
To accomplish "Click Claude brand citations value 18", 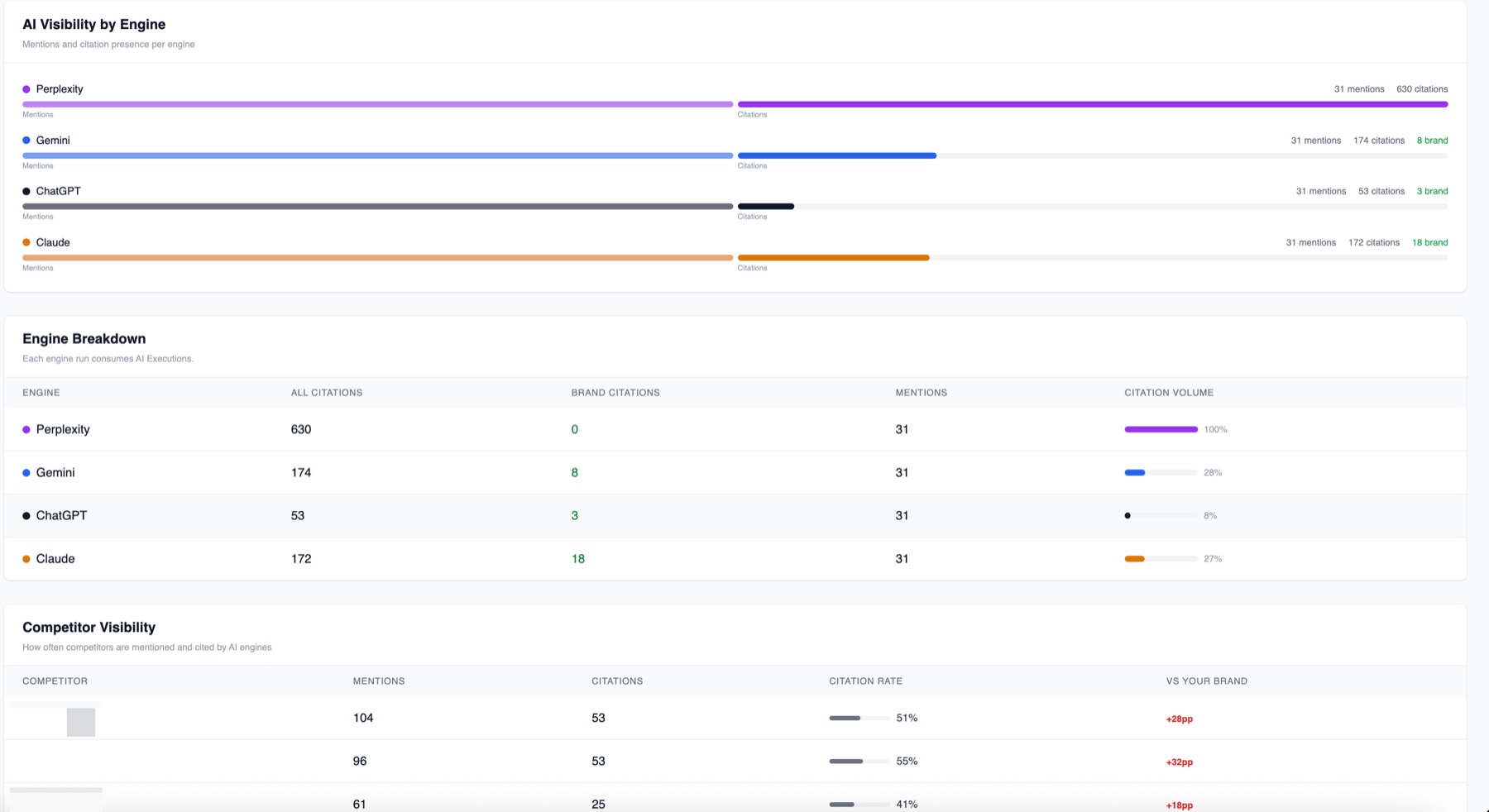I will point(578,559).
